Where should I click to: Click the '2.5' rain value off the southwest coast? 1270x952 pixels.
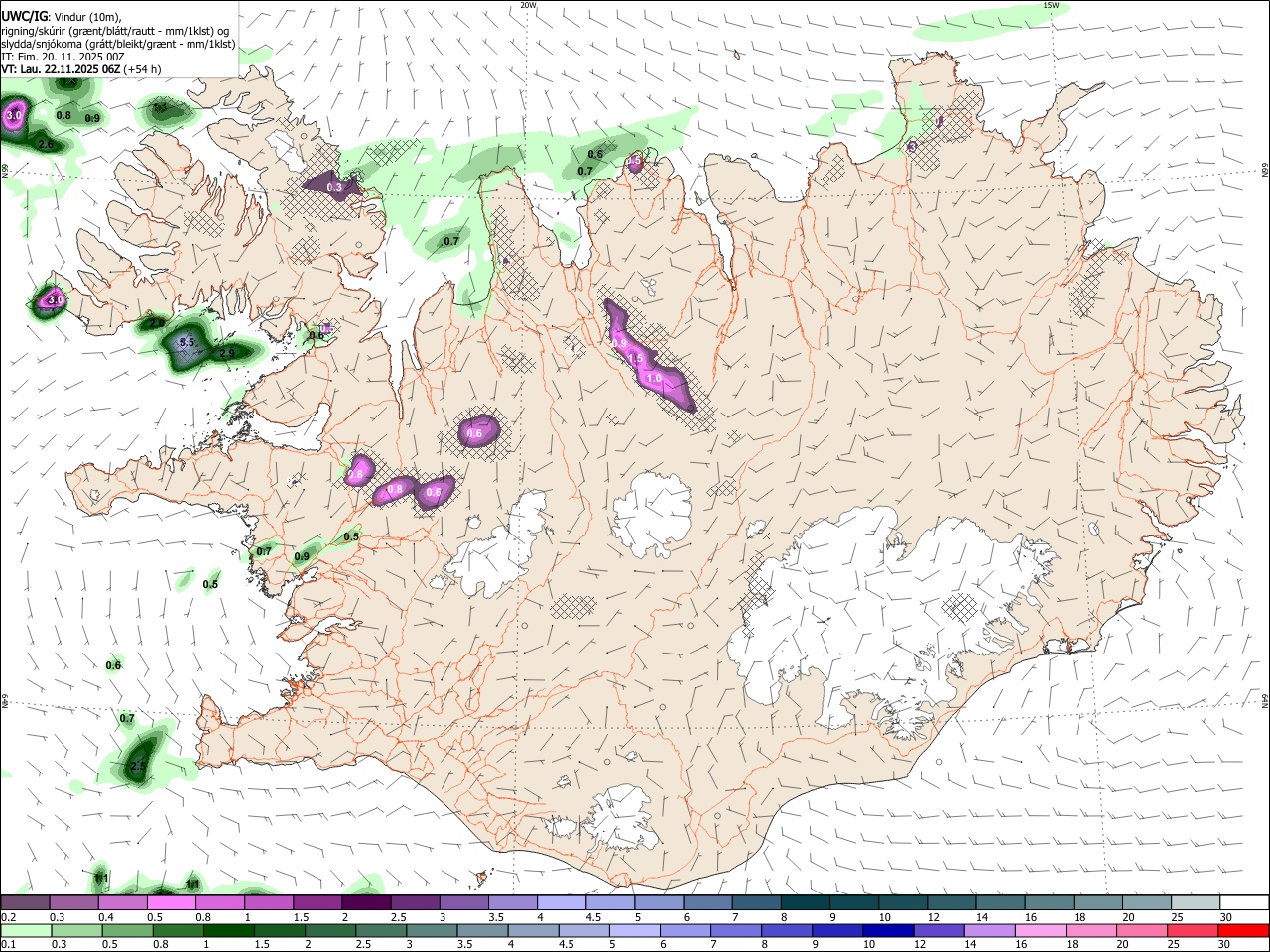coord(139,766)
